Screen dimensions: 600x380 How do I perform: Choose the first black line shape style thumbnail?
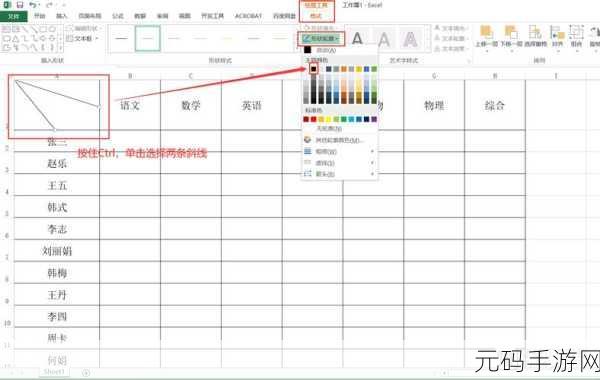point(122,39)
